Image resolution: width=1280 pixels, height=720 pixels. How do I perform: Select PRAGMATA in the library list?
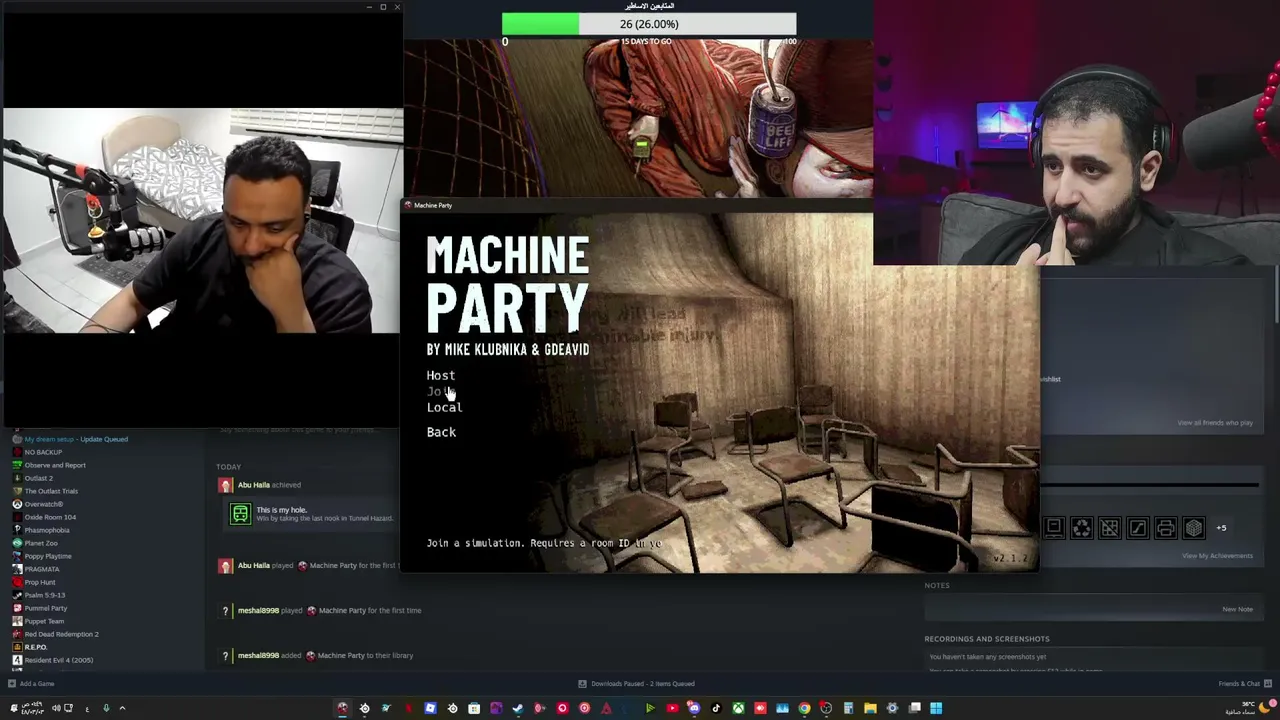click(42, 569)
